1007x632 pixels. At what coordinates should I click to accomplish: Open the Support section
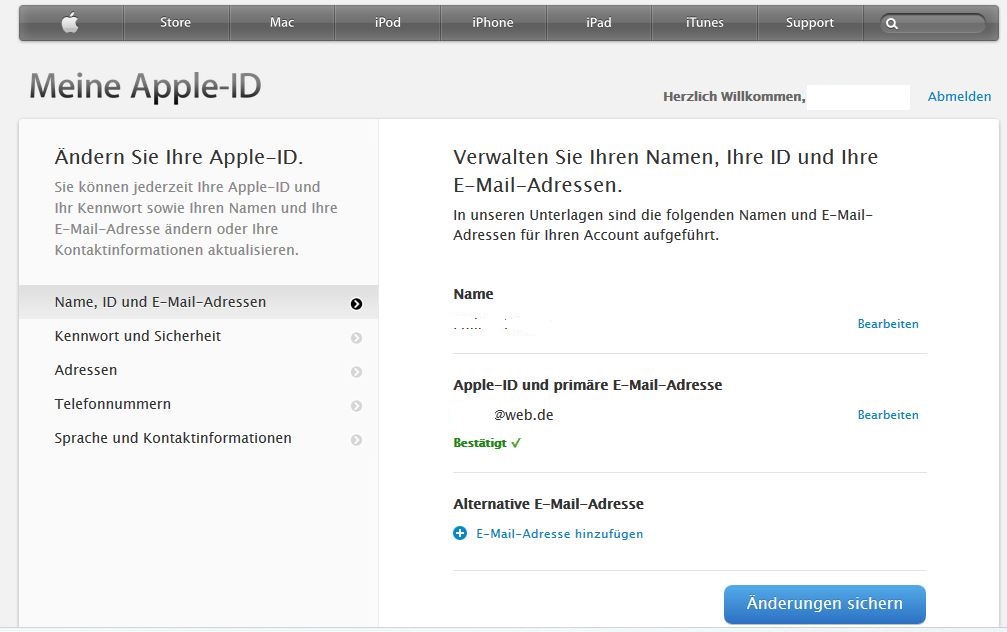point(810,23)
